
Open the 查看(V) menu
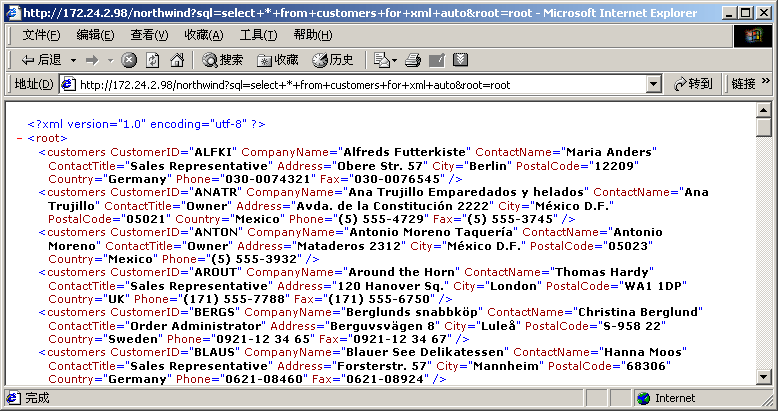(149, 35)
